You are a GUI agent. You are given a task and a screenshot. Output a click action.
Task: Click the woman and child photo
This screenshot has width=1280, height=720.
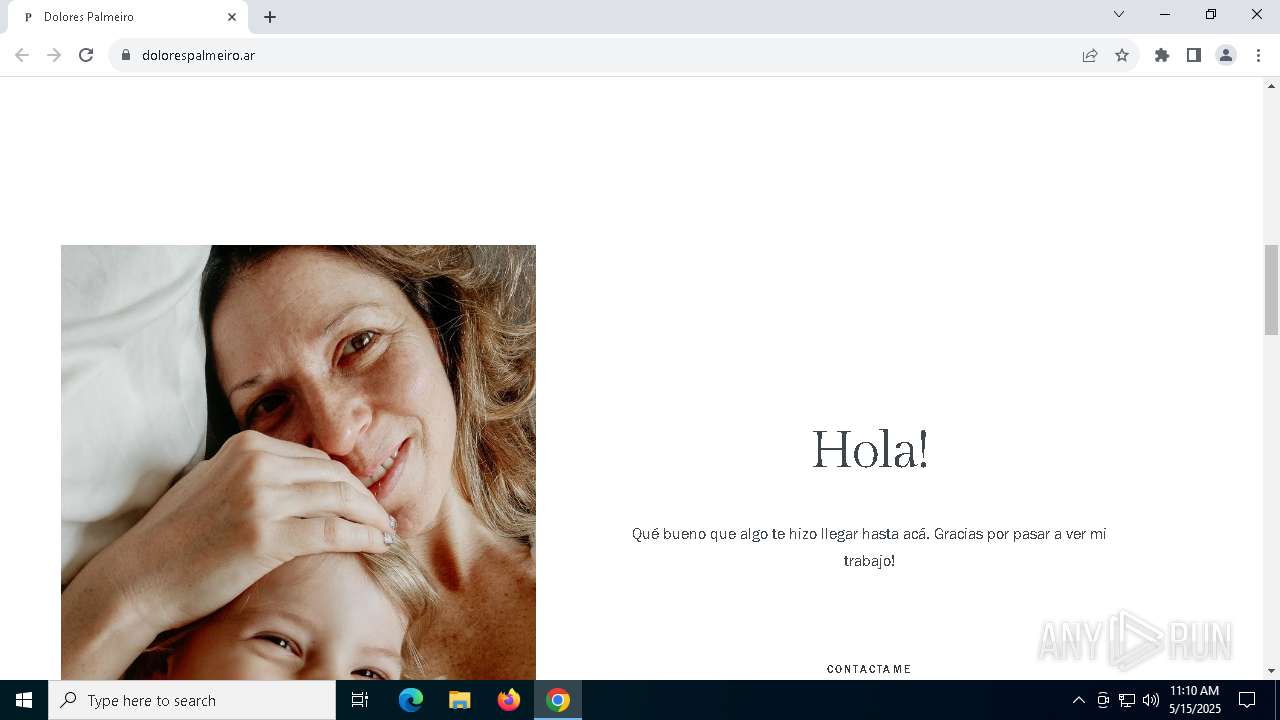pos(298,462)
